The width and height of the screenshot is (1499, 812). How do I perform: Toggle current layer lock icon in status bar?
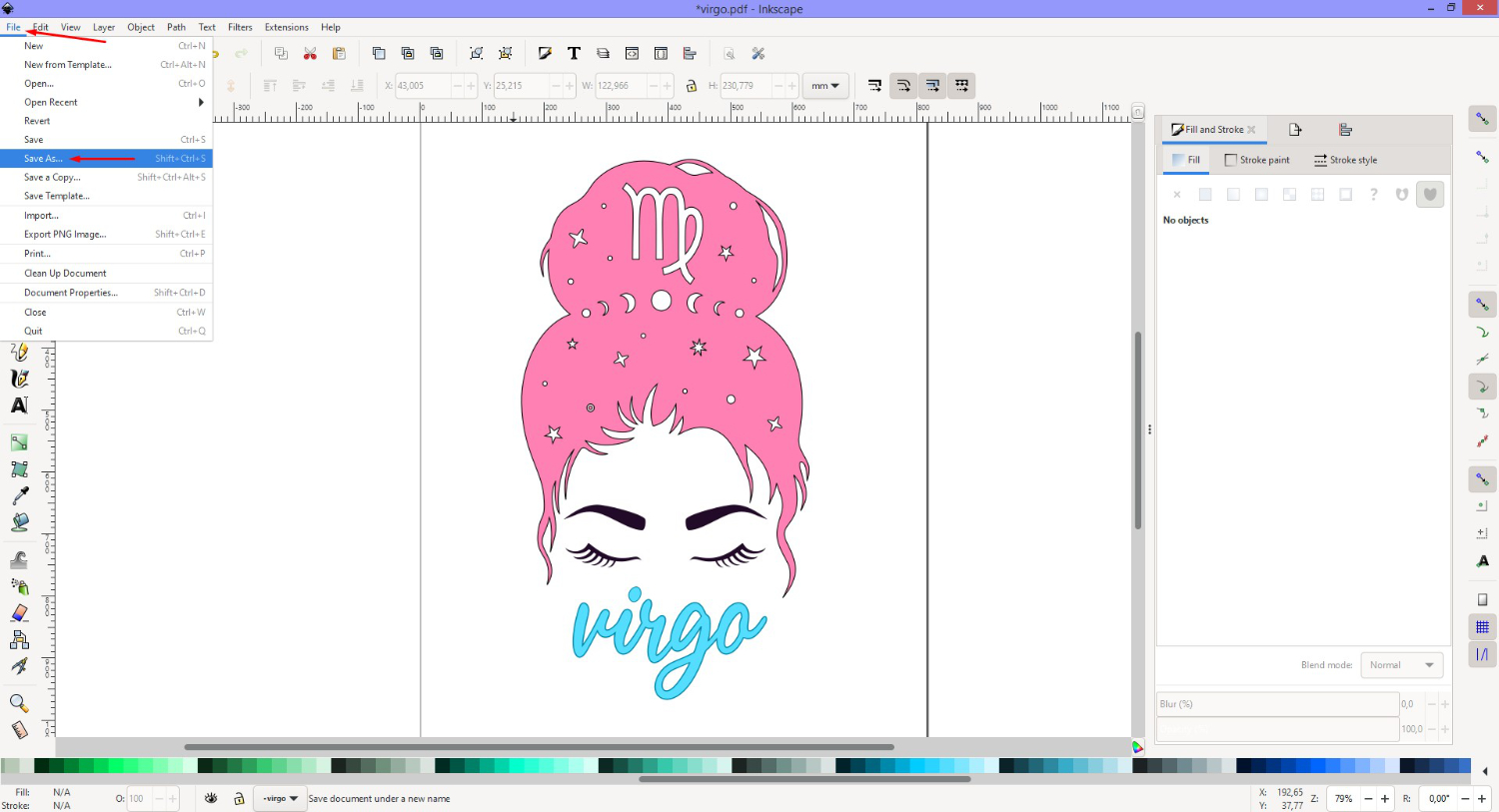pyautogui.click(x=239, y=798)
